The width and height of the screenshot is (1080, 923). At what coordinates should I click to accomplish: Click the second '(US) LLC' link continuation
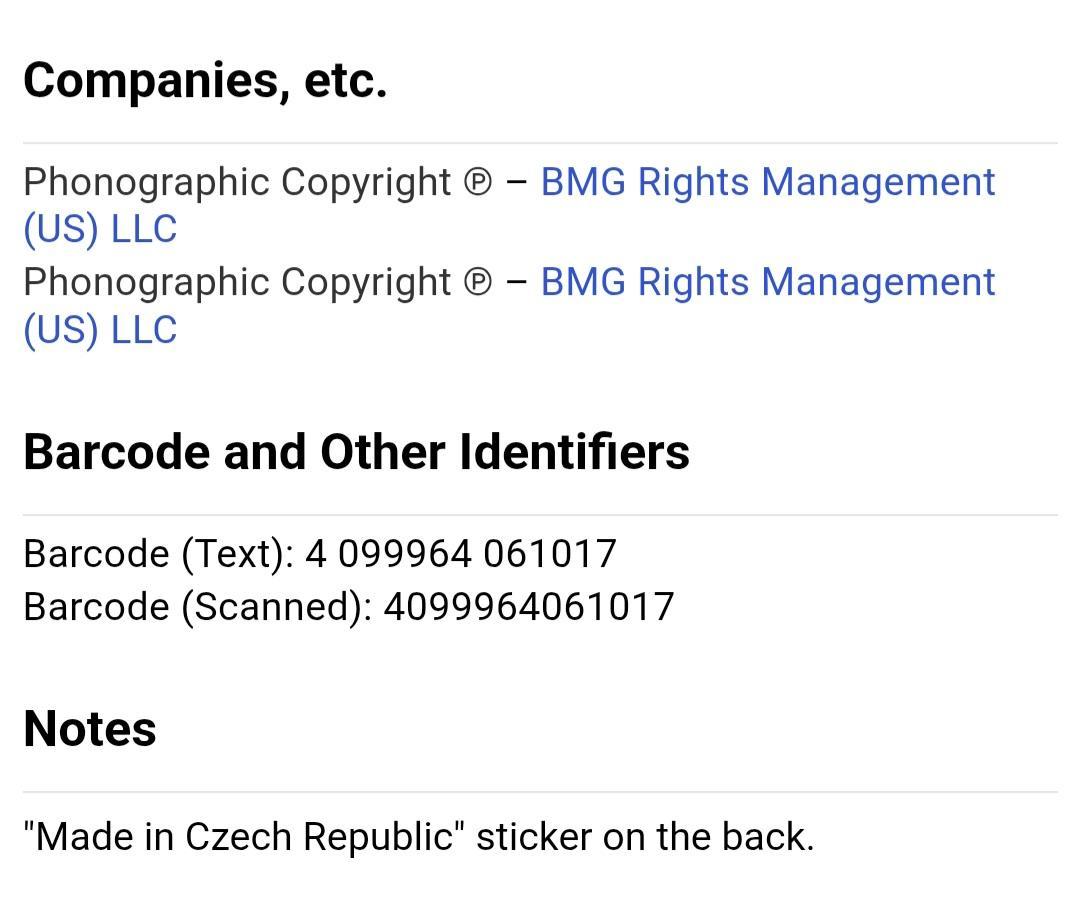pos(101,330)
